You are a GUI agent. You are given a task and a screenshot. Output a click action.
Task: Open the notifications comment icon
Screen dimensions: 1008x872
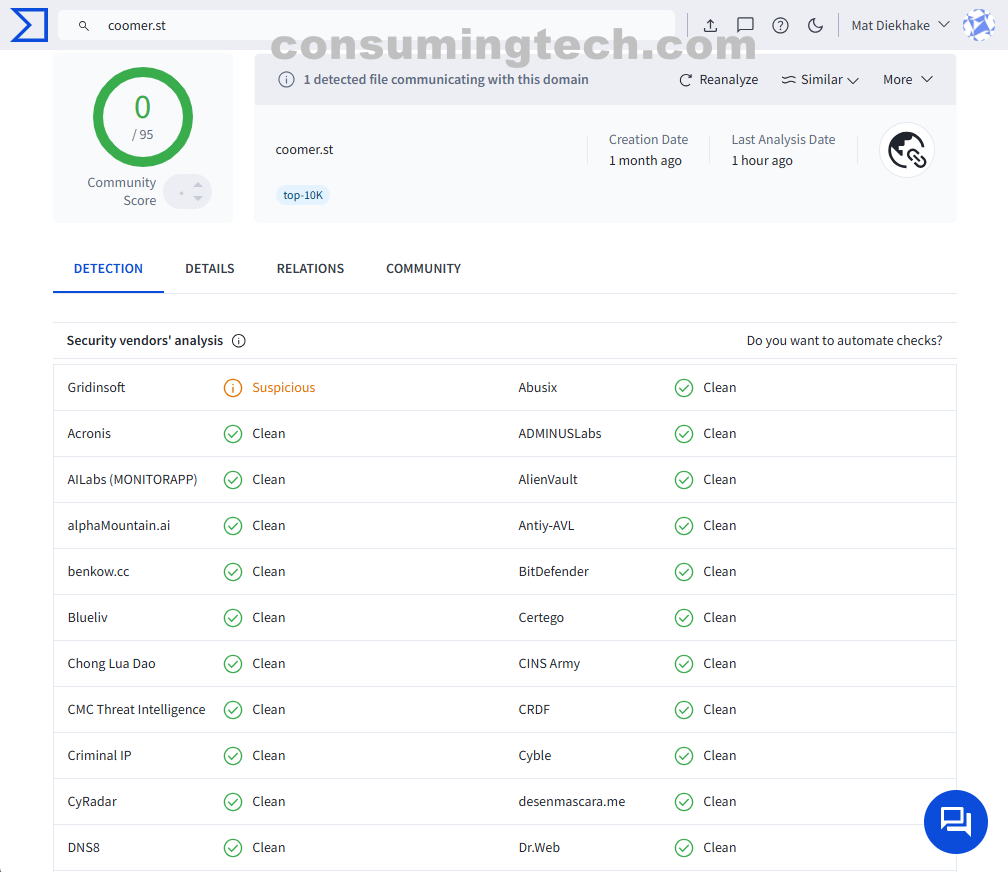[745, 25]
